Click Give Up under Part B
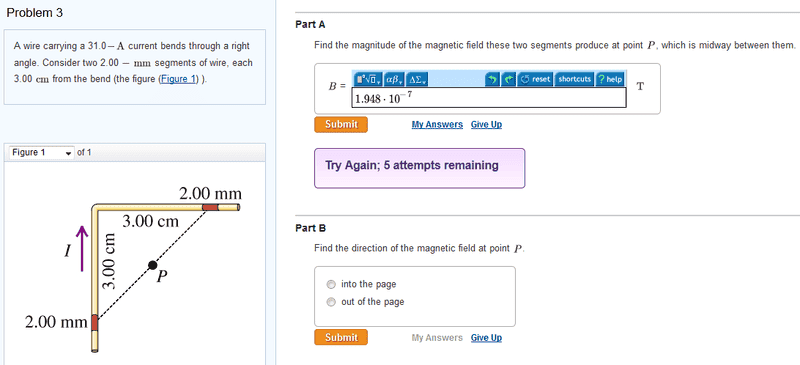 pos(486,338)
